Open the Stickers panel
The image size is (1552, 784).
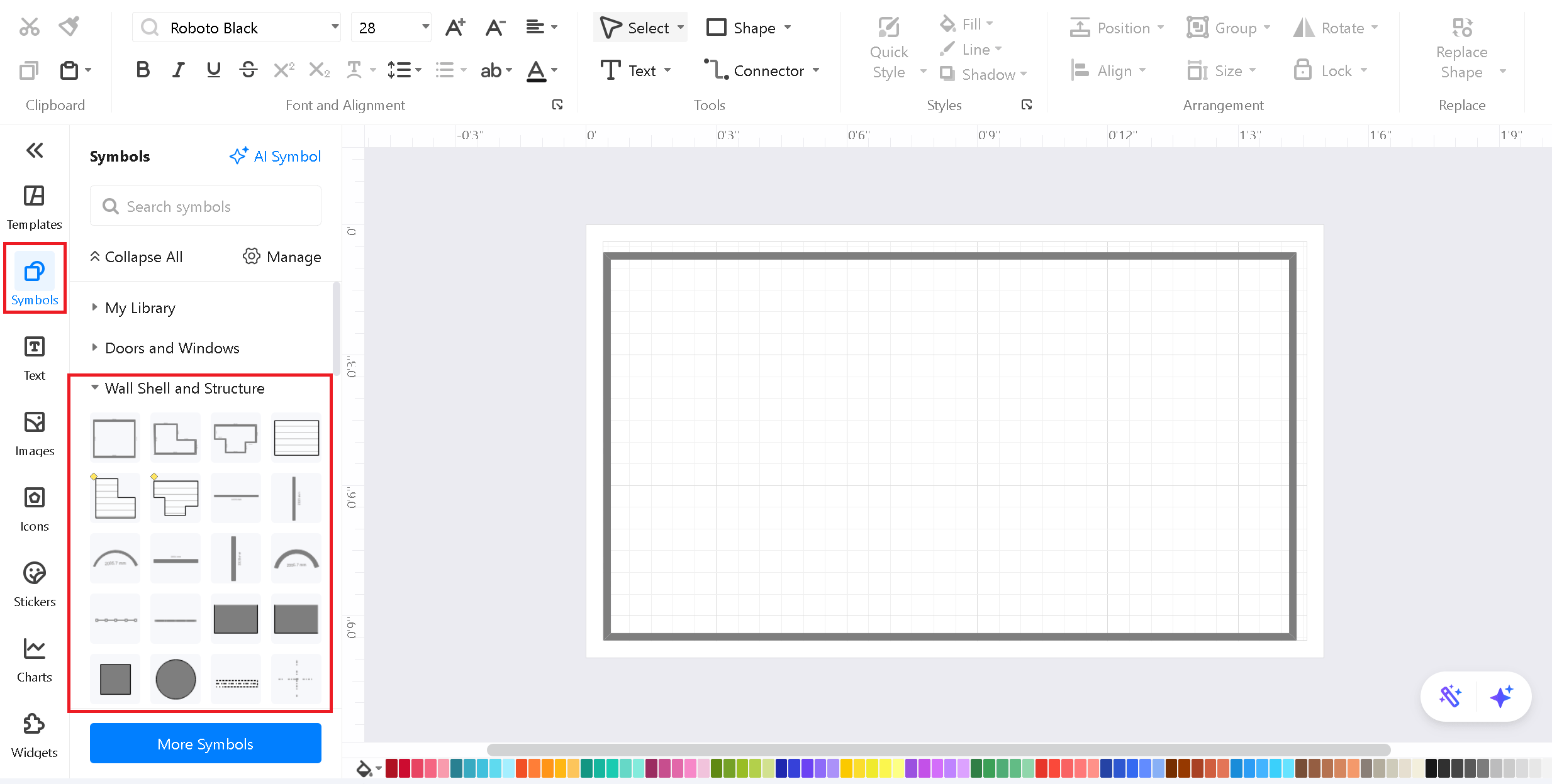(35, 585)
